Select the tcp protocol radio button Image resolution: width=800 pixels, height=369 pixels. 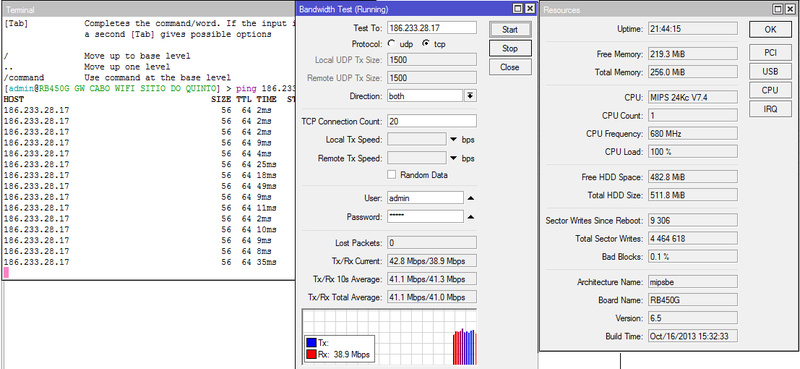pos(425,44)
